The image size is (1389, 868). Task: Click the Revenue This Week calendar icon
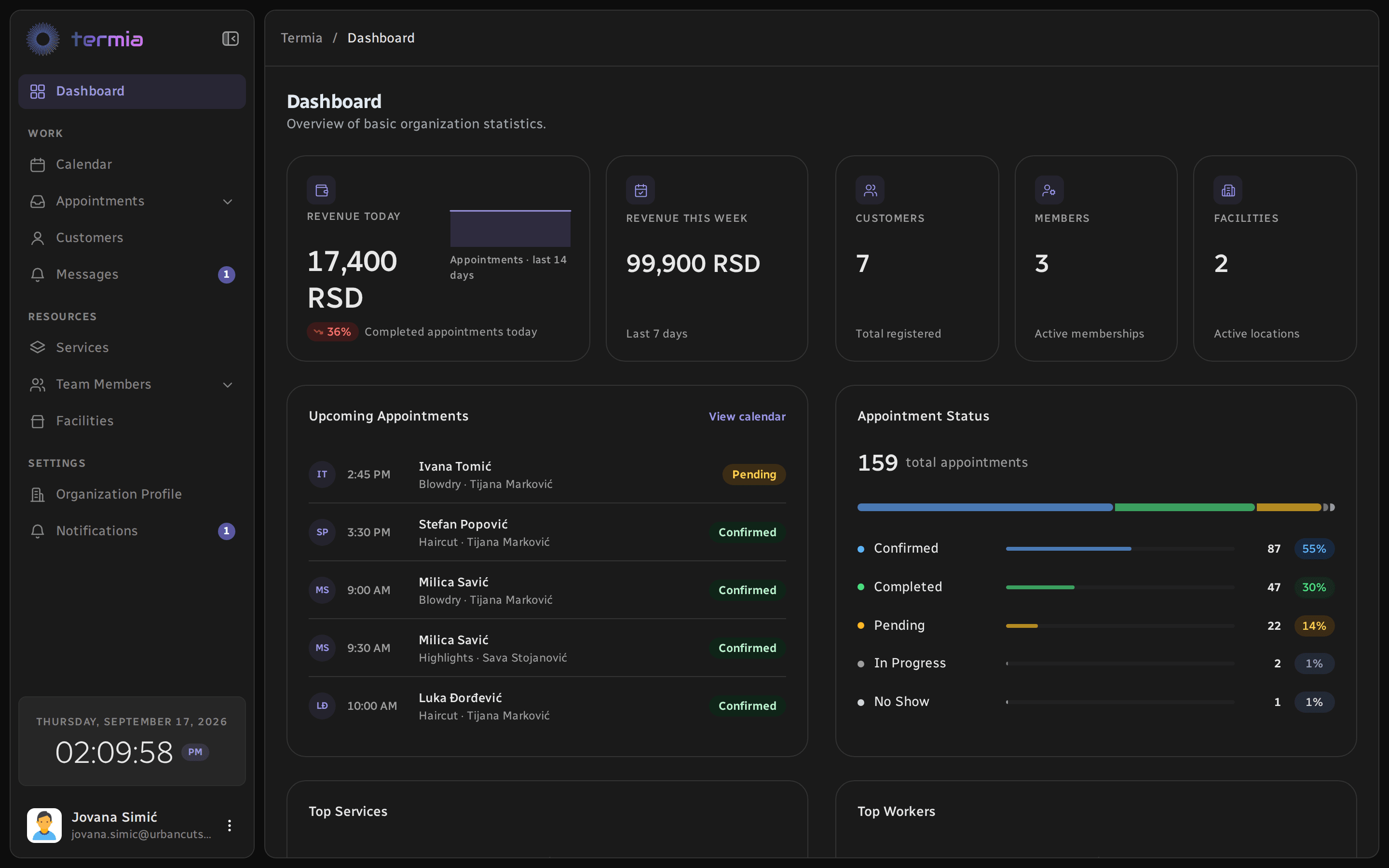pyautogui.click(x=640, y=190)
